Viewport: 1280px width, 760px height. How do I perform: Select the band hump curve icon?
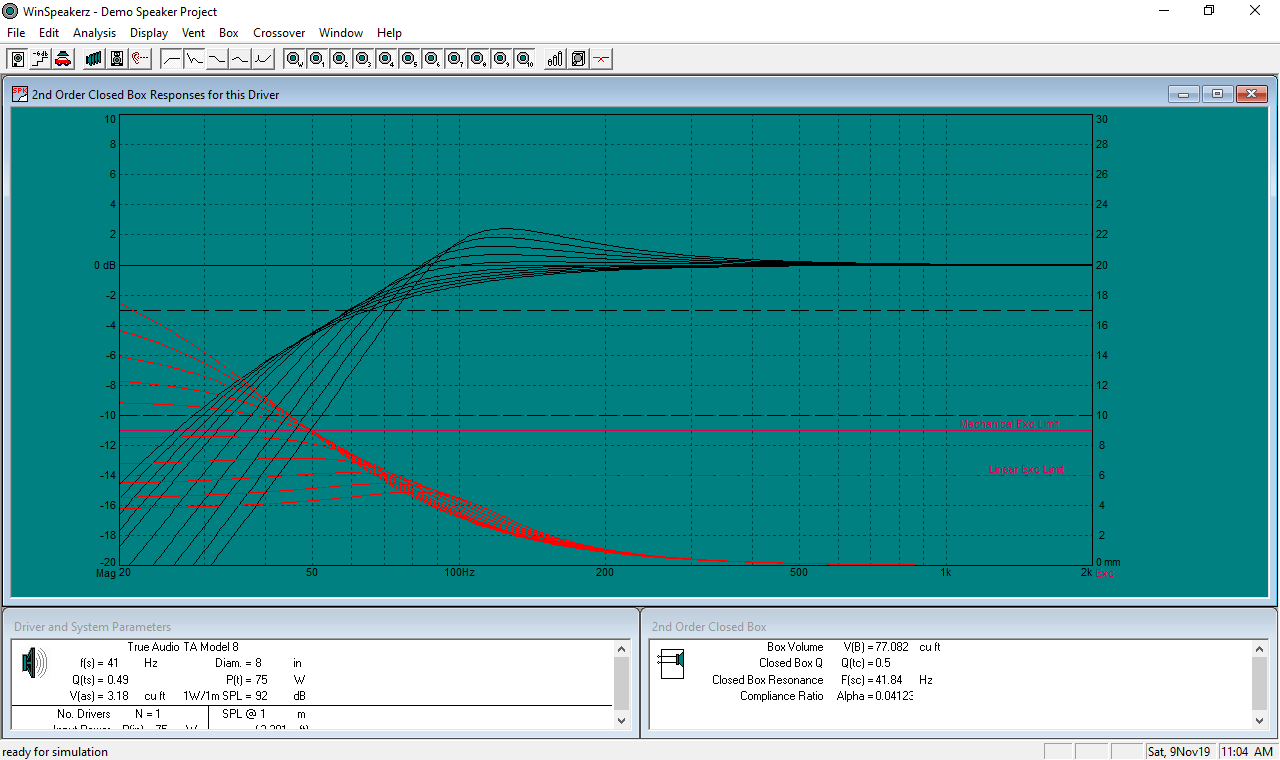pyautogui.click(x=240, y=59)
